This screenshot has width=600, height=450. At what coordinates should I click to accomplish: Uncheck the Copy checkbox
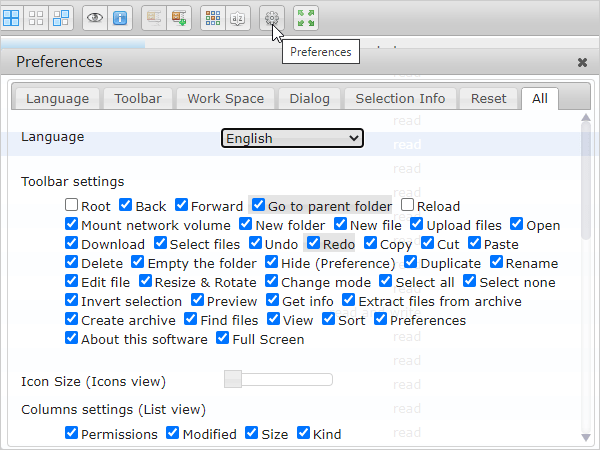370,243
